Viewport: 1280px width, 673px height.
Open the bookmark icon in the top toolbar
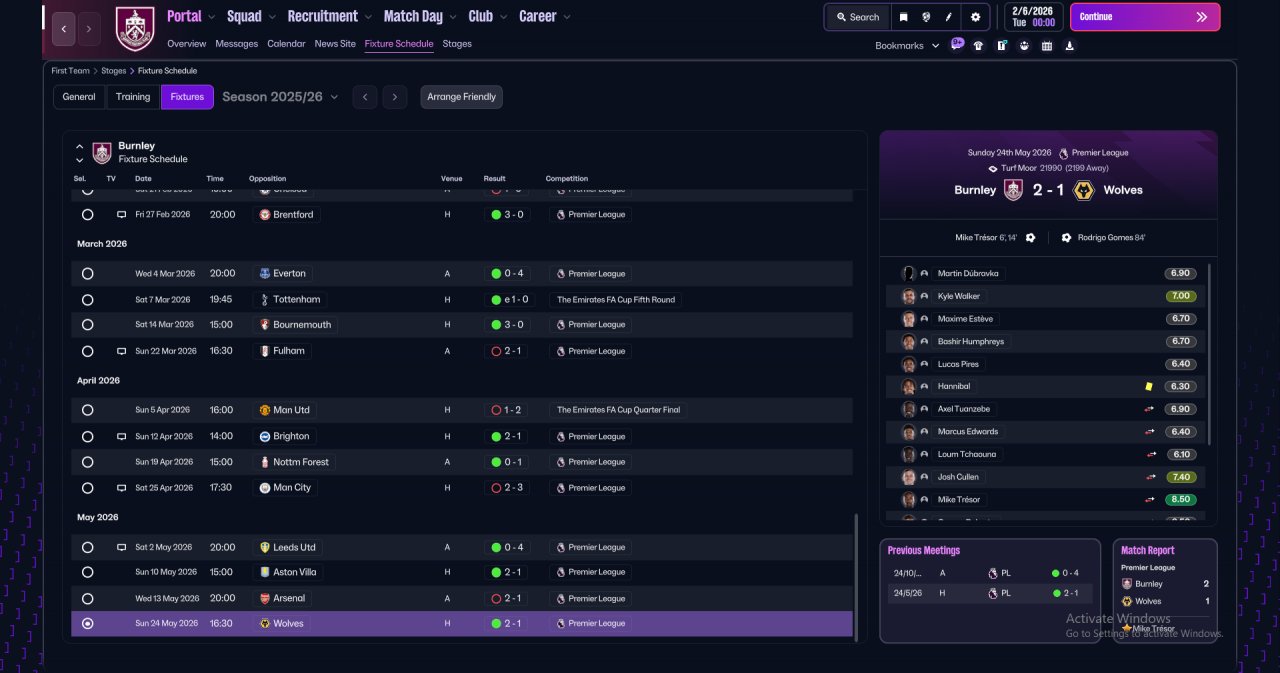click(903, 17)
